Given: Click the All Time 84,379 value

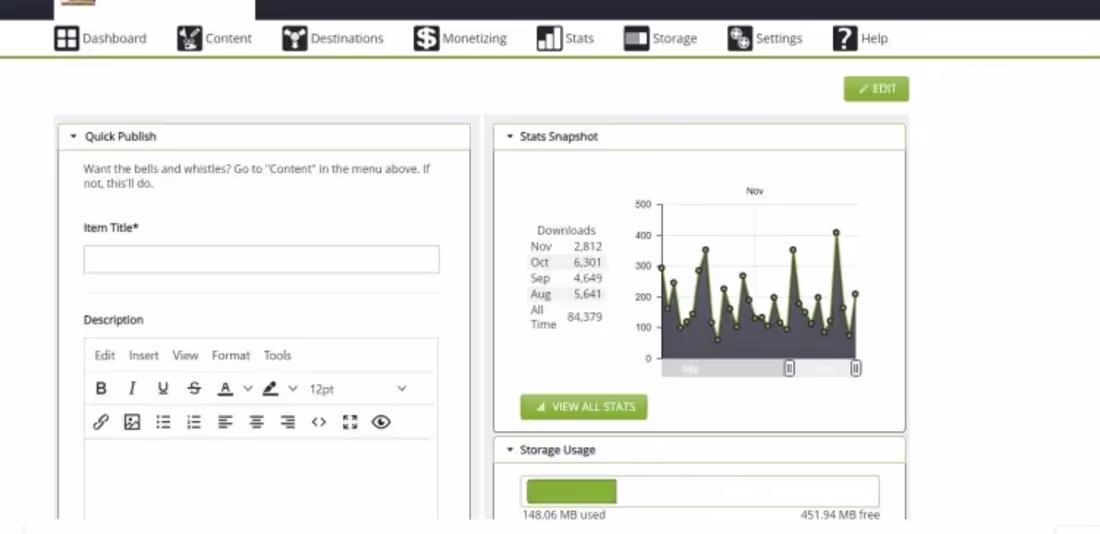Looking at the screenshot, I should [584, 317].
